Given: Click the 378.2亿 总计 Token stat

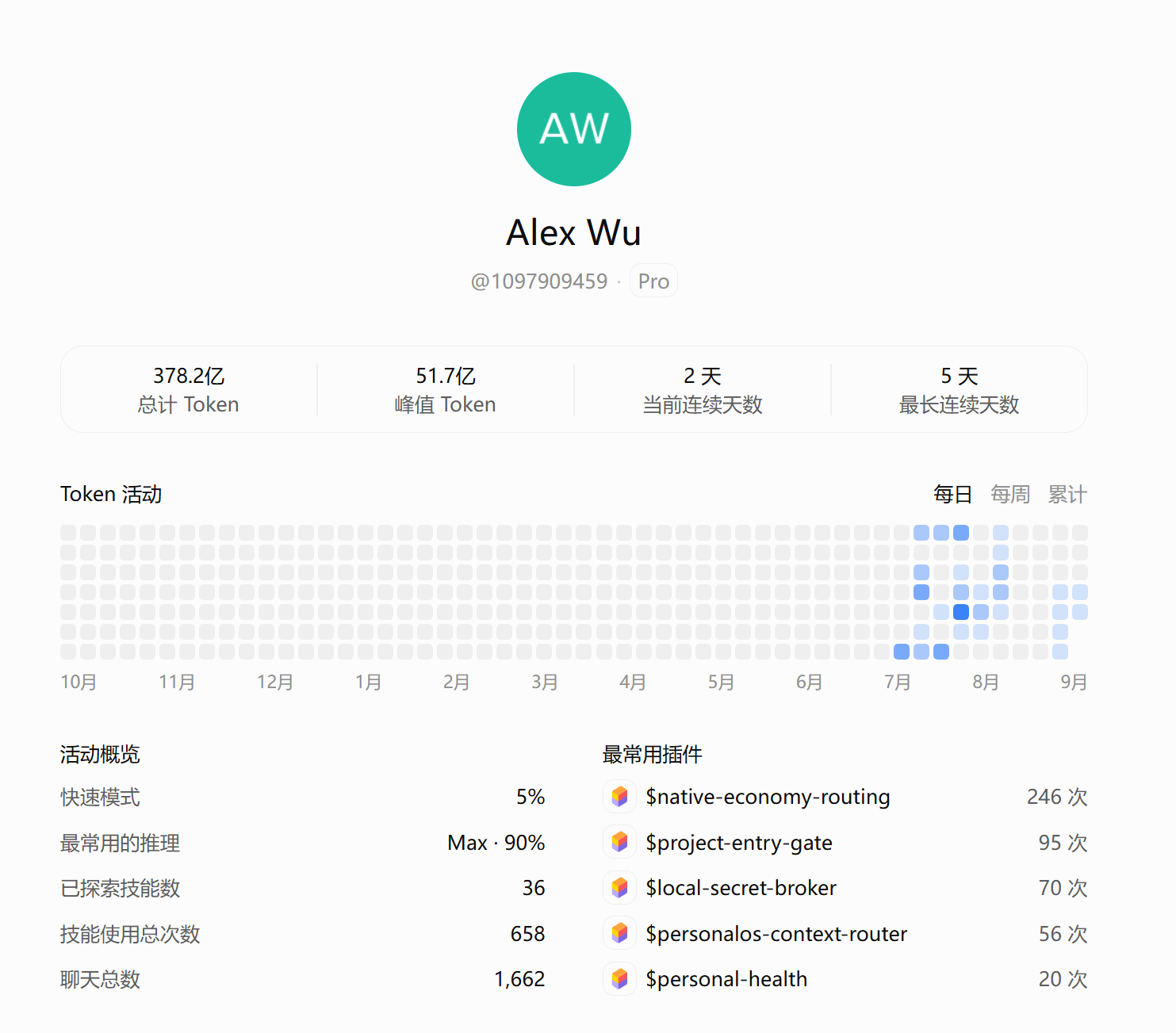Looking at the screenshot, I should pos(189,389).
